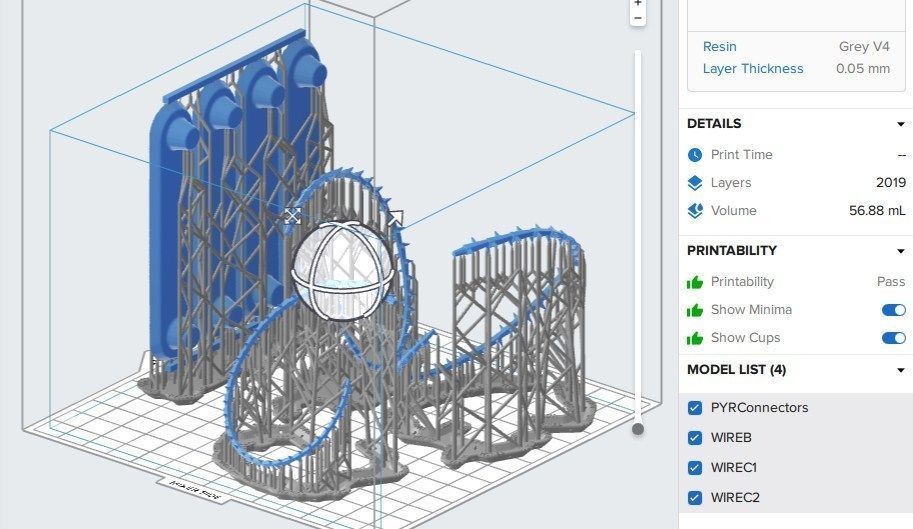Select PYRConnectors in the model list
The width and height of the screenshot is (913, 529).
pos(759,408)
